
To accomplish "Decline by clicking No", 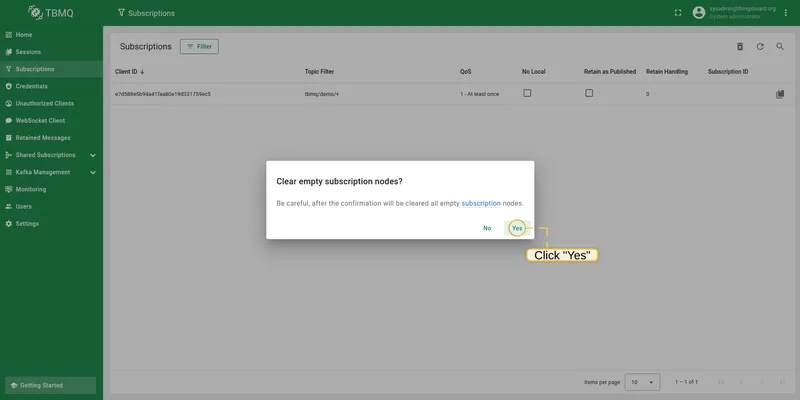I will [x=487, y=228].
